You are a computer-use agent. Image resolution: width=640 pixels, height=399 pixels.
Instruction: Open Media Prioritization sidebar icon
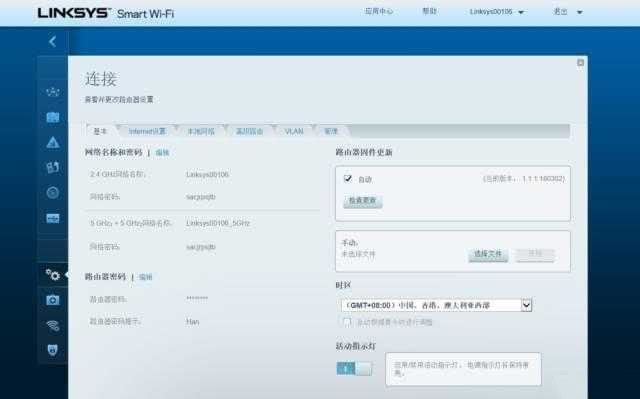click(53, 167)
